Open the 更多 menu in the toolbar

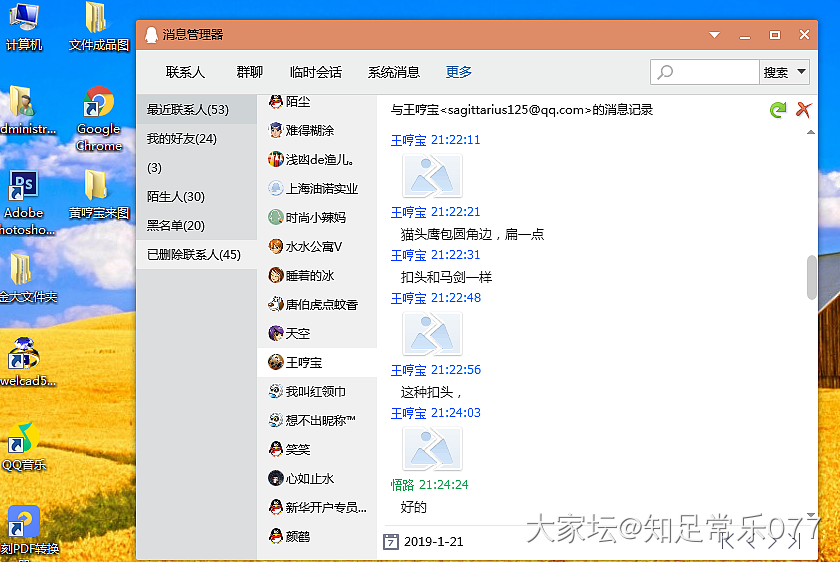click(x=459, y=72)
